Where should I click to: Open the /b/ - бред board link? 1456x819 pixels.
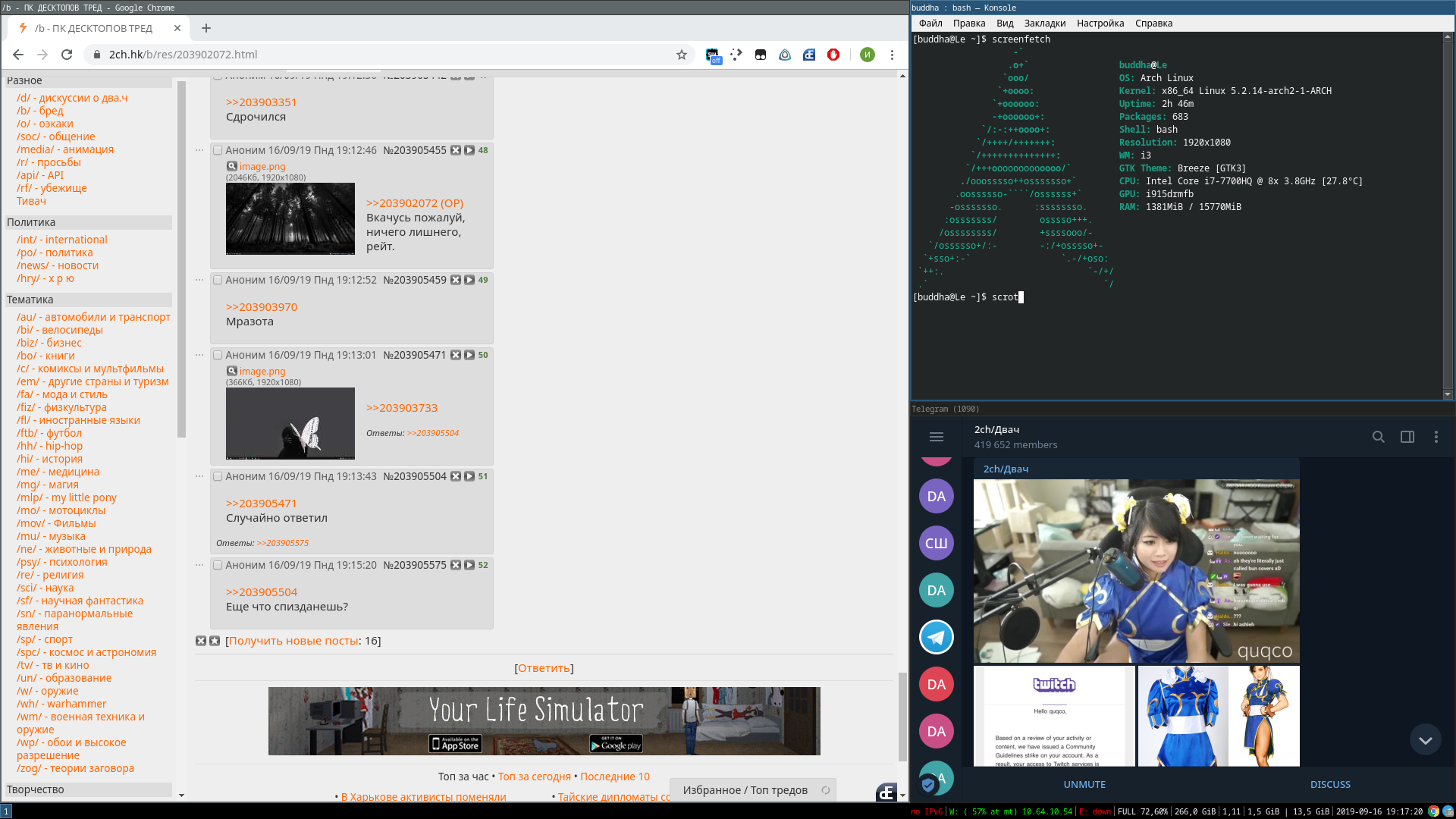40,111
